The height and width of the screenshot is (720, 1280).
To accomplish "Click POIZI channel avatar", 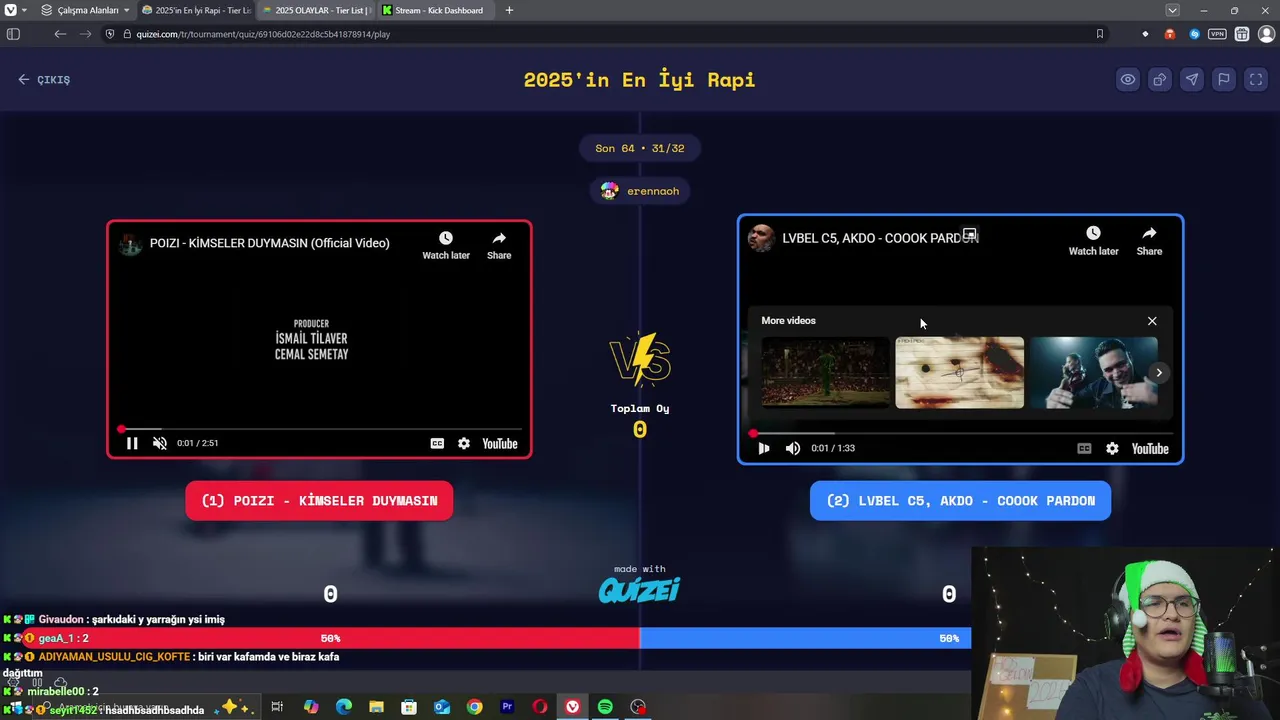I will tap(131, 243).
